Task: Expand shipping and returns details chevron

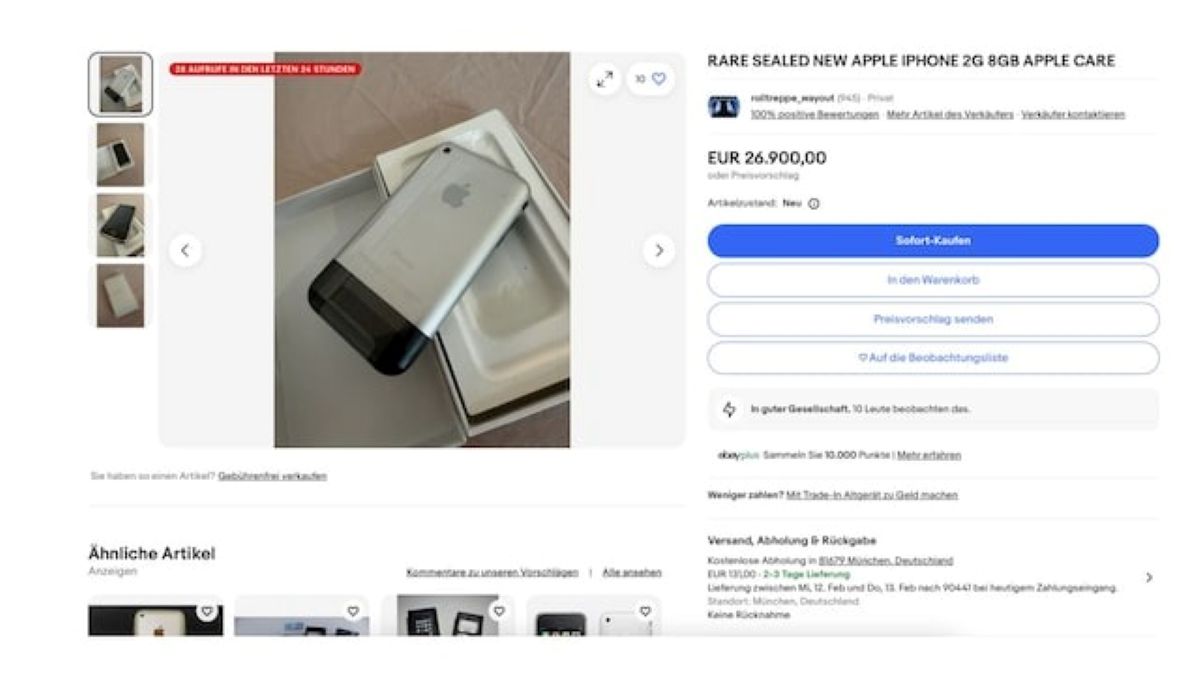Action: [x=1149, y=578]
